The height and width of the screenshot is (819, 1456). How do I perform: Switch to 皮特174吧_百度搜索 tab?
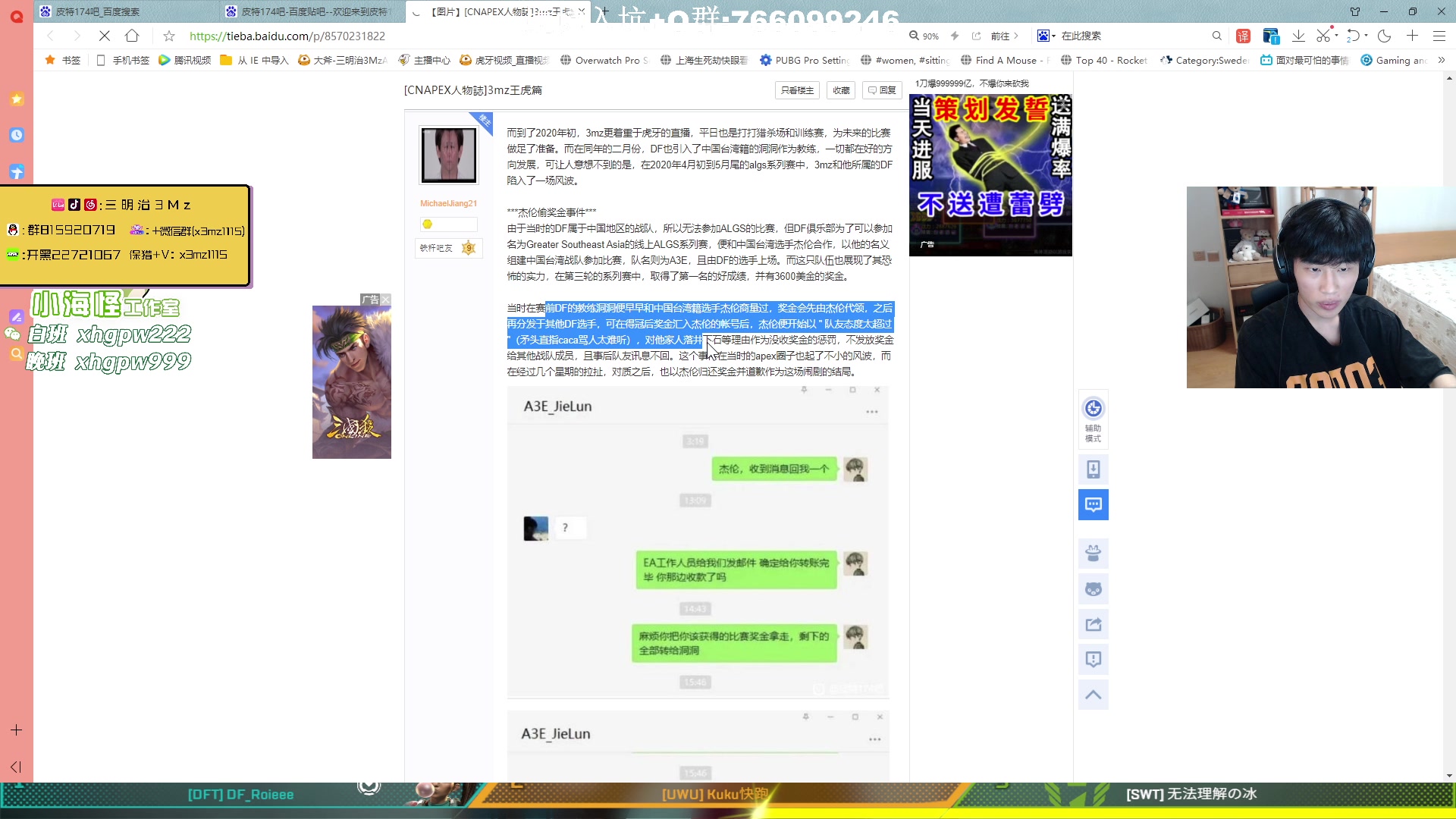[127, 11]
